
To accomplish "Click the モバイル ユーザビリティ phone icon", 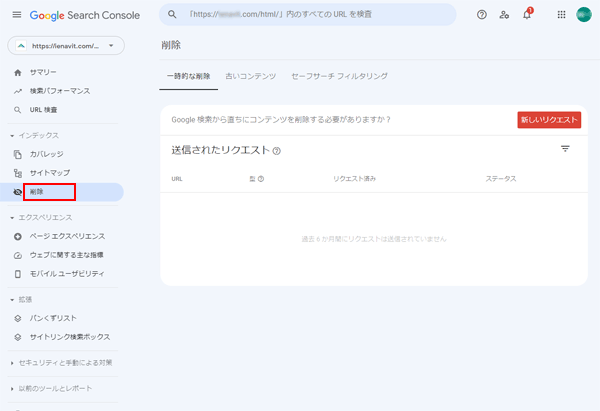I will click(x=18, y=274).
